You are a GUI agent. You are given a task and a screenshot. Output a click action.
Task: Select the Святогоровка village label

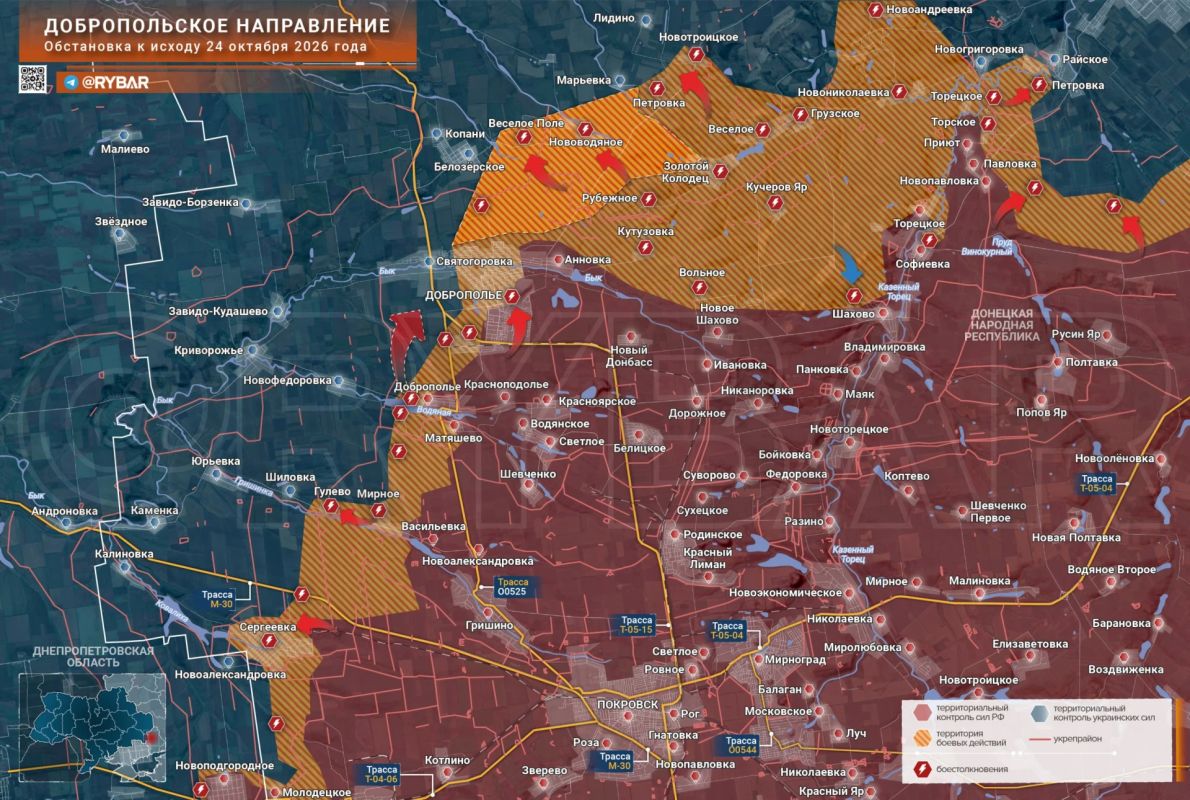pos(474,261)
